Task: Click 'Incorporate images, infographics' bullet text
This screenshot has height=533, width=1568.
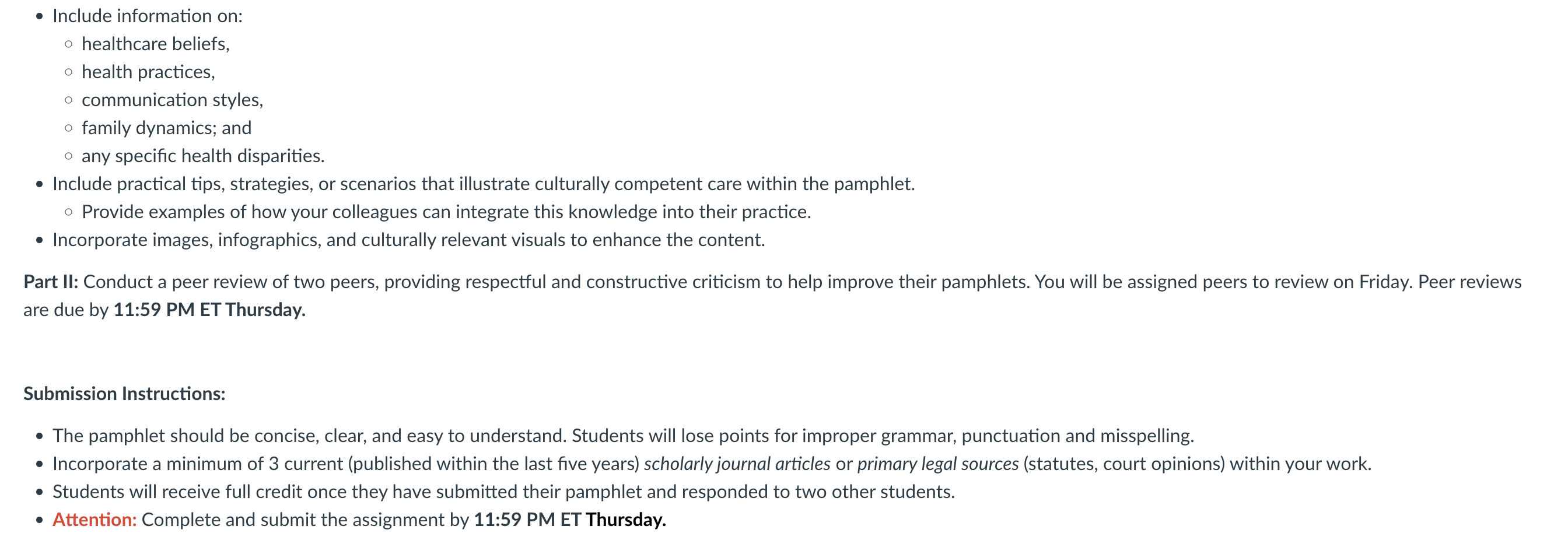Action: [x=408, y=240]
